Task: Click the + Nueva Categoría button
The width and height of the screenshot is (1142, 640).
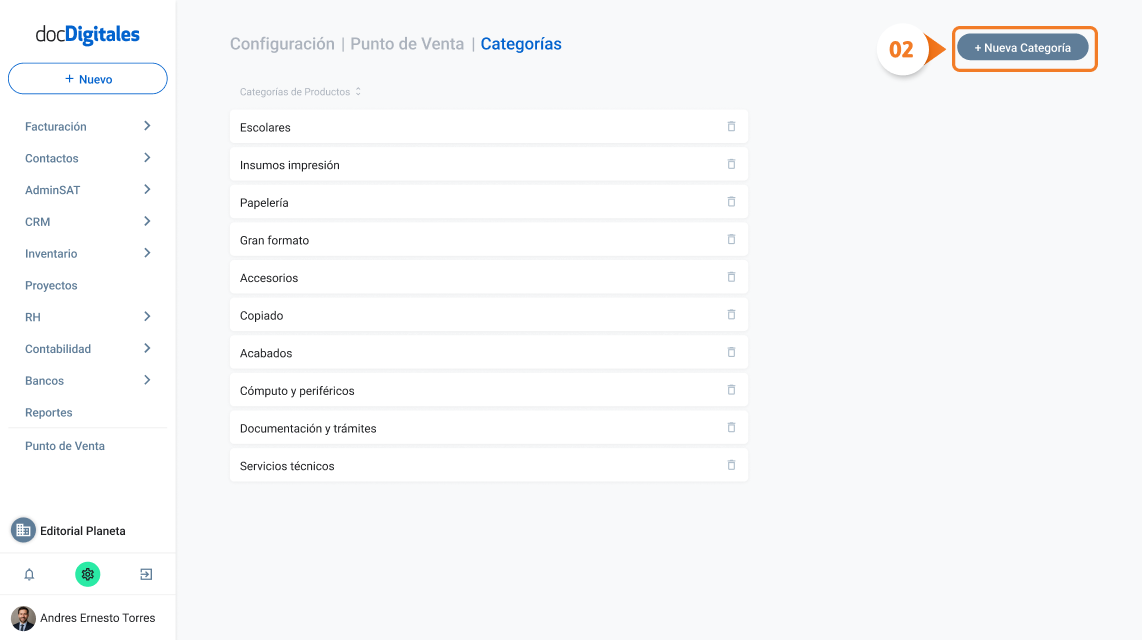Action: pos(1023,48)
